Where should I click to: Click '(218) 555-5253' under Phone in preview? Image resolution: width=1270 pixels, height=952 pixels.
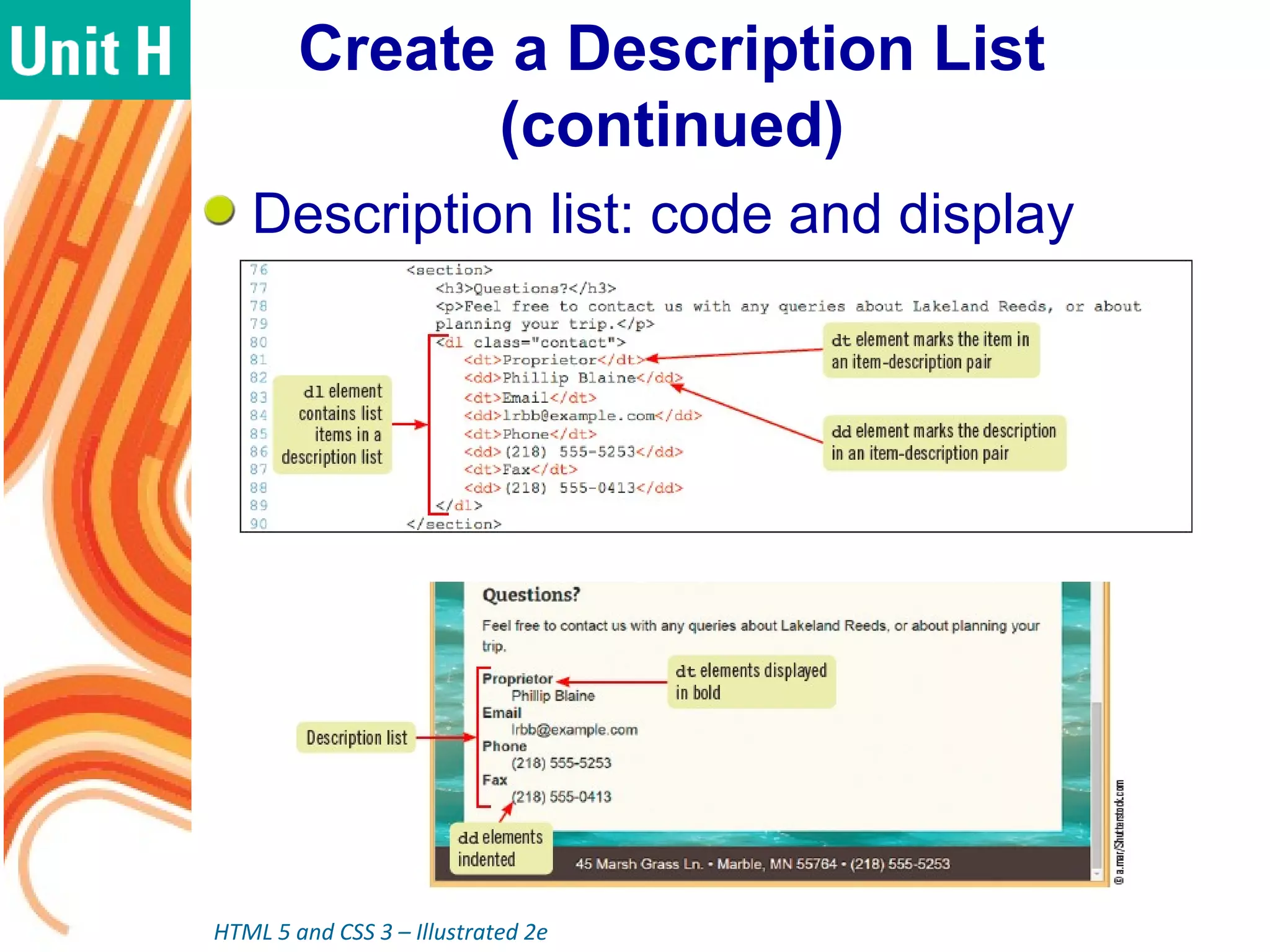(x=561, y=763)
